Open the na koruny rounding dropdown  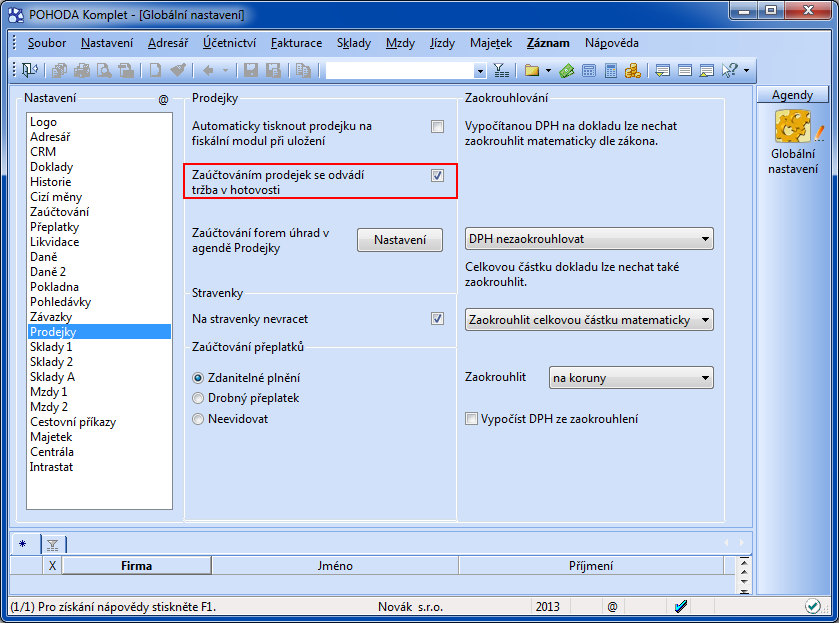631,377
